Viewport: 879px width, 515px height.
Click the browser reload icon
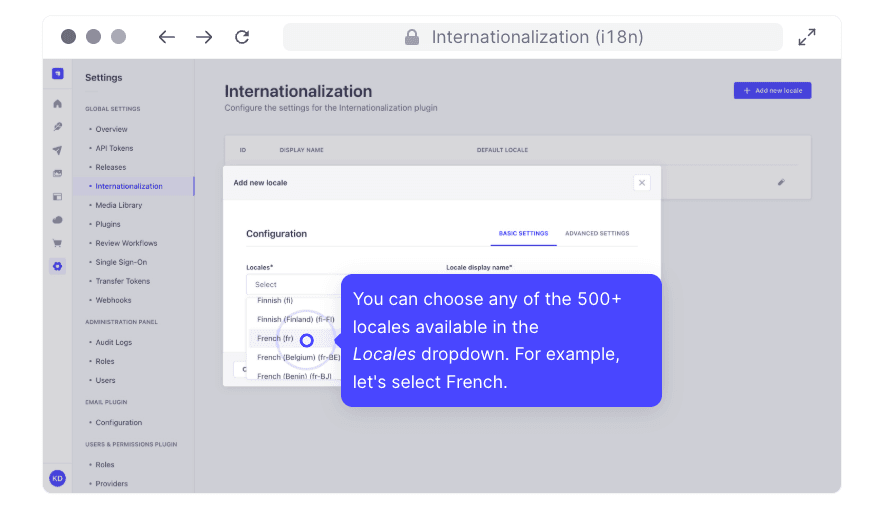(x=242, y=37)
